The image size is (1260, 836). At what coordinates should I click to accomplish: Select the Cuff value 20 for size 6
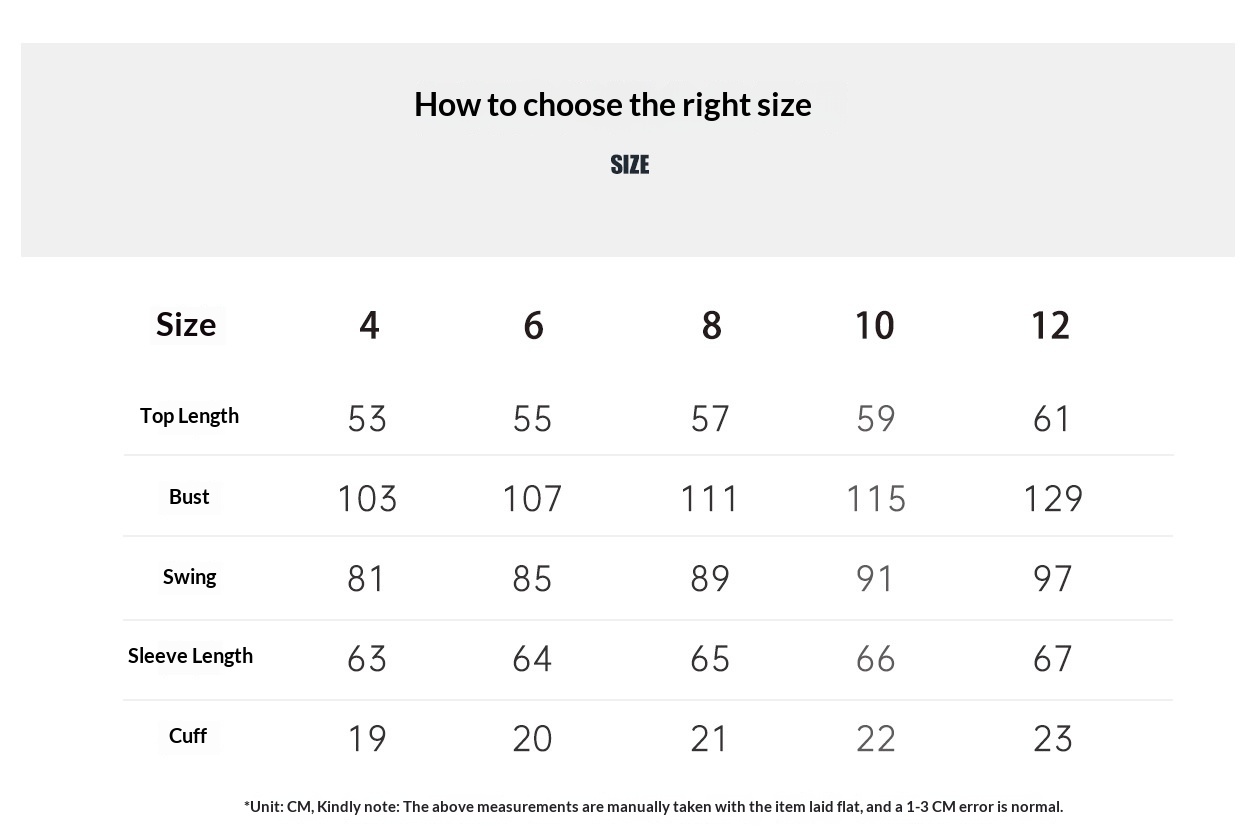pyautogui.click(x=532, y=738)
